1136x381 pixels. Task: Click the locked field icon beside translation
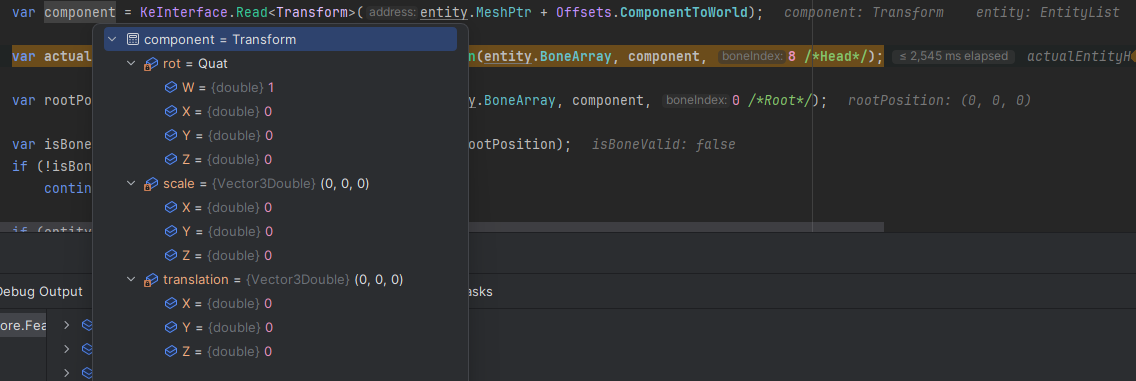click(x=151, y=280)
